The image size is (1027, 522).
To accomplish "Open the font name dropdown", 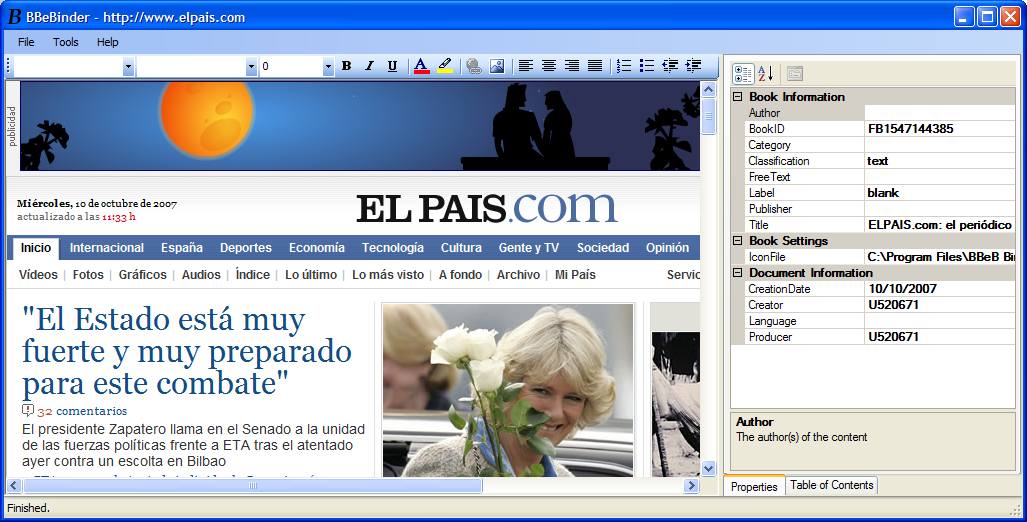I will (252, 66).
